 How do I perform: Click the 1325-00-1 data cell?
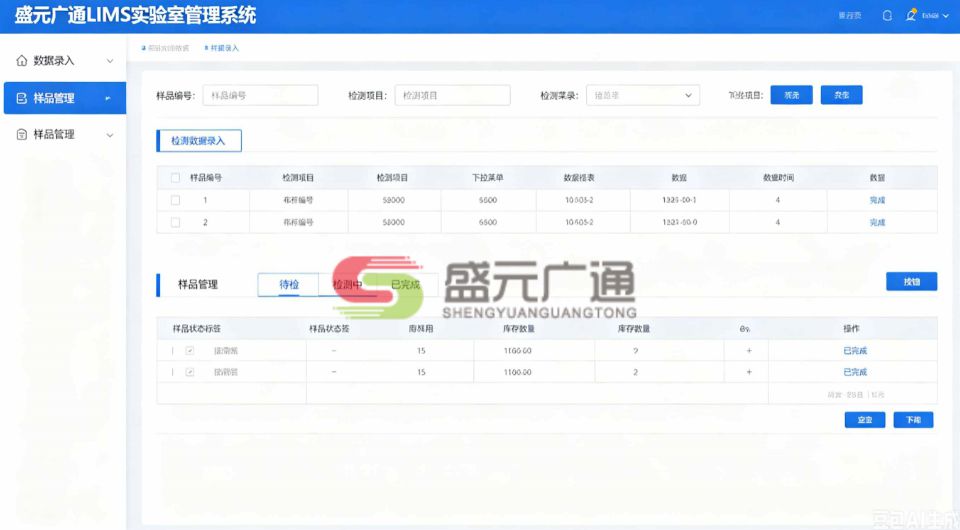[679, 200]
